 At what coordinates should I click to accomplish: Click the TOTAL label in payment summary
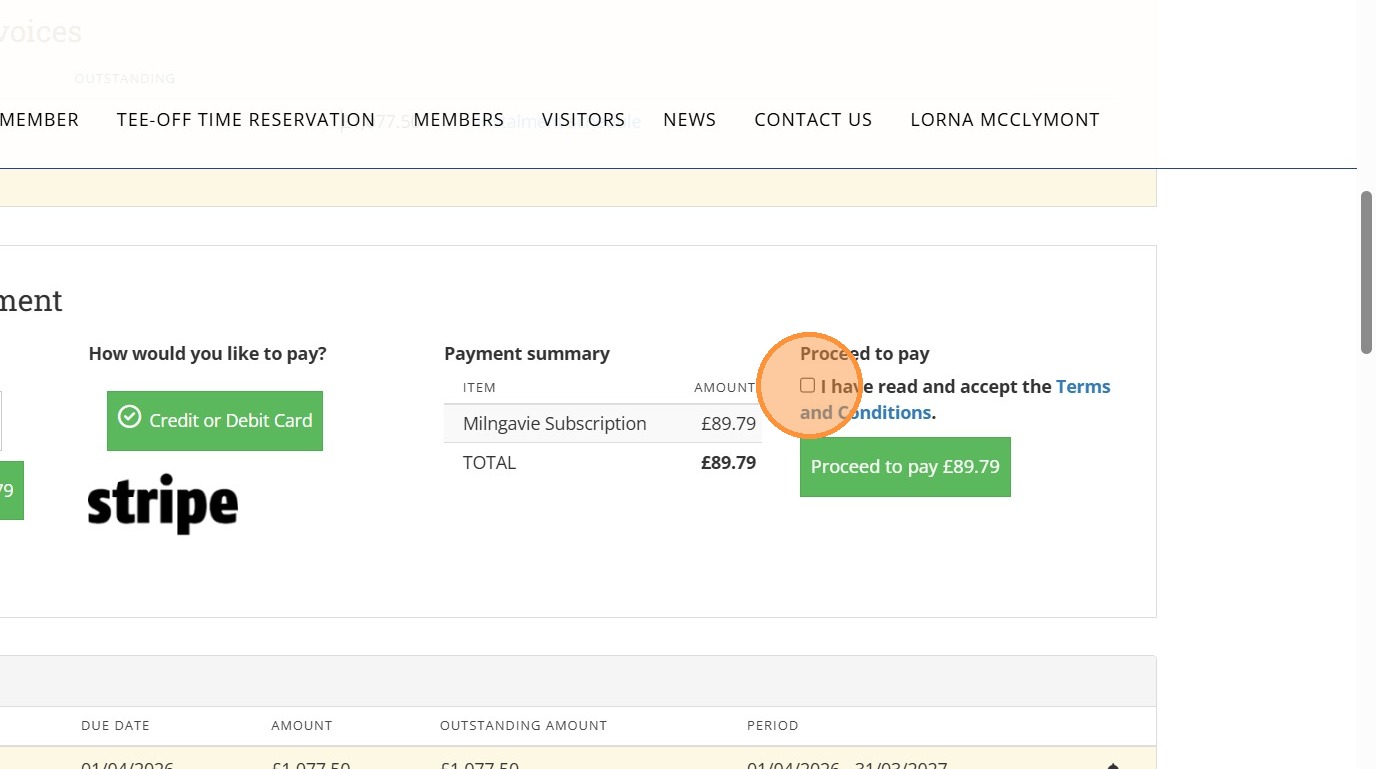490,463
